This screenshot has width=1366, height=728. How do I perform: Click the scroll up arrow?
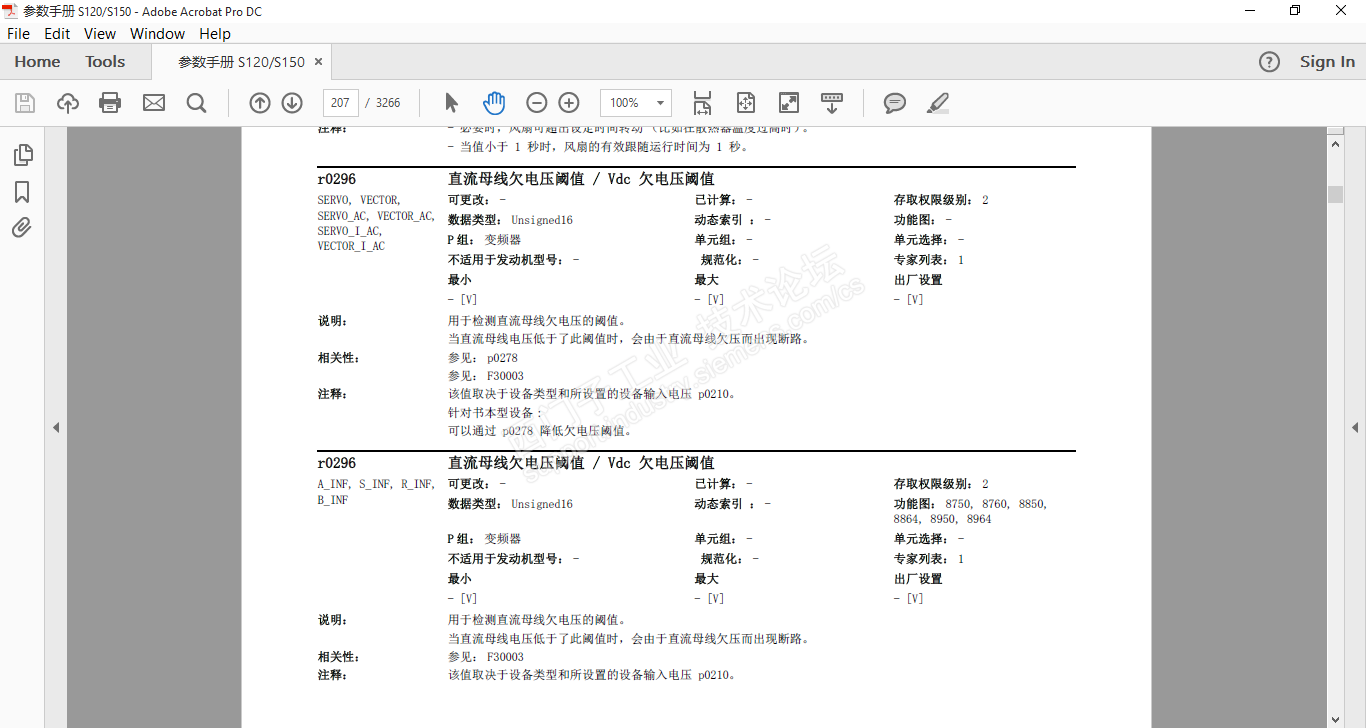pos(1335,144)
